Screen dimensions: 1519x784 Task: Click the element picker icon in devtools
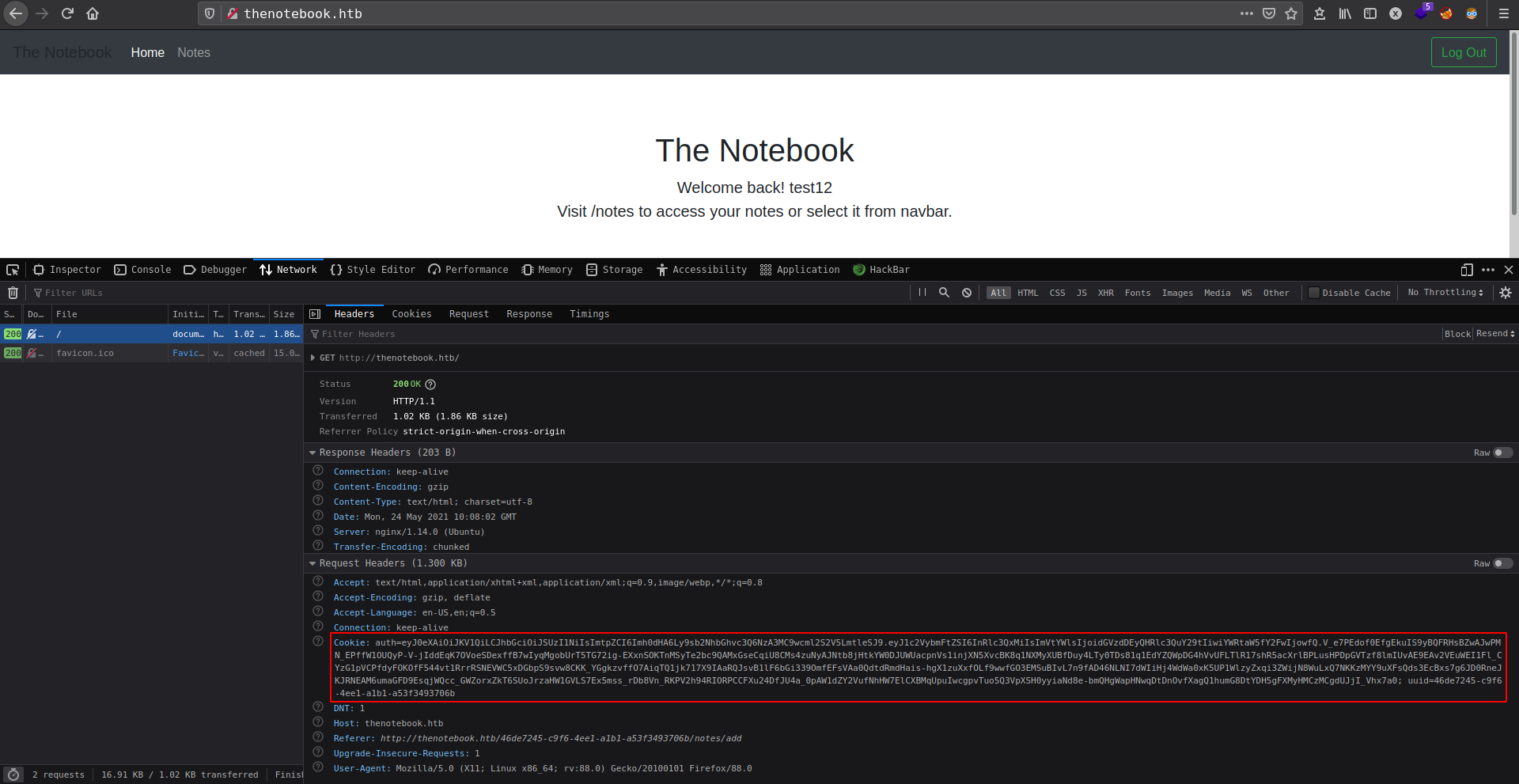coord(13,270)
